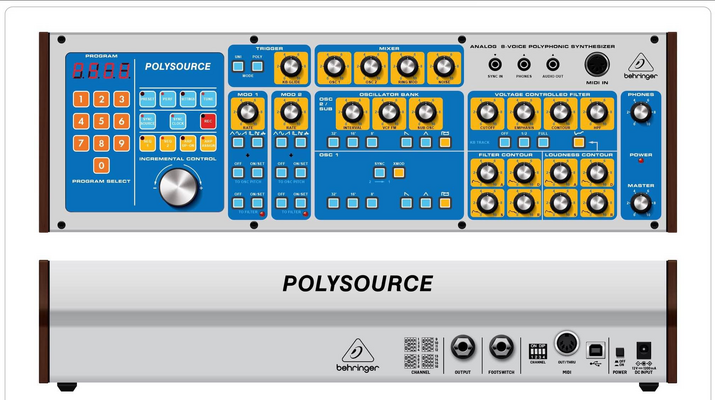Toggle the ARP UP-ON button
Viewport: 715px width, 400px height.
tap(188, 143)
